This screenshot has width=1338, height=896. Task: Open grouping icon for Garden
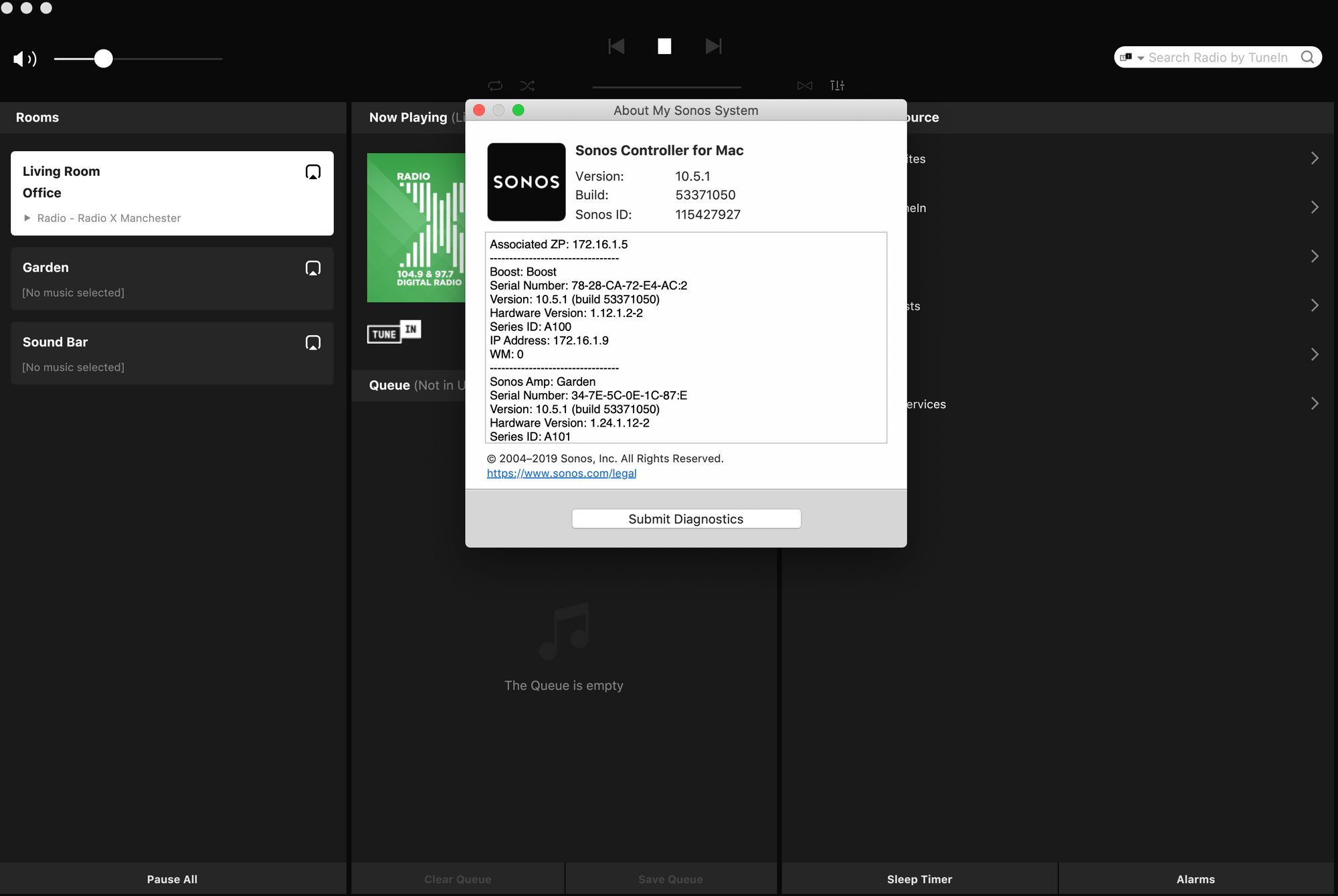313,268
